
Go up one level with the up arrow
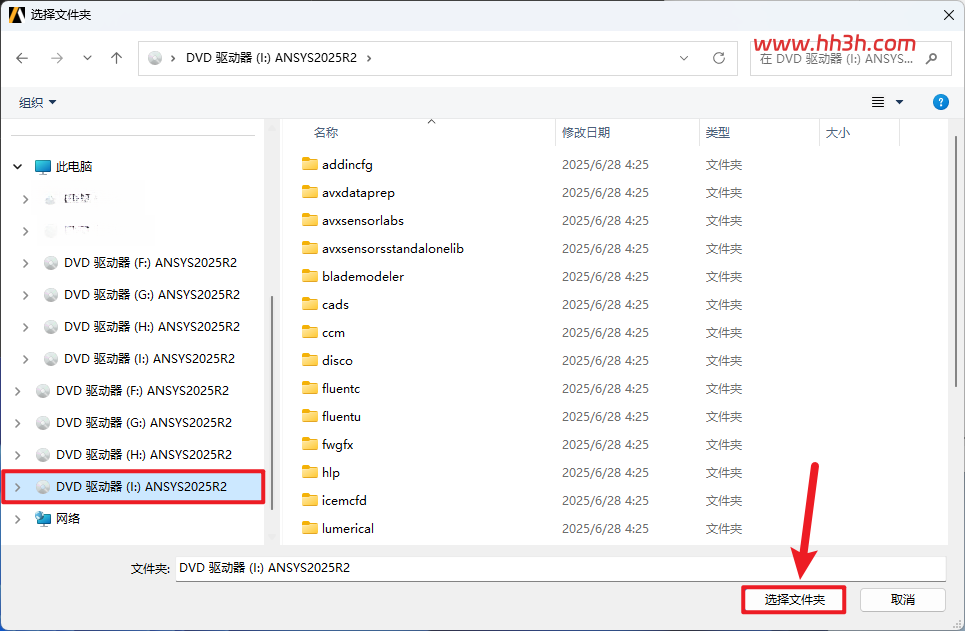tap(116, 58)
